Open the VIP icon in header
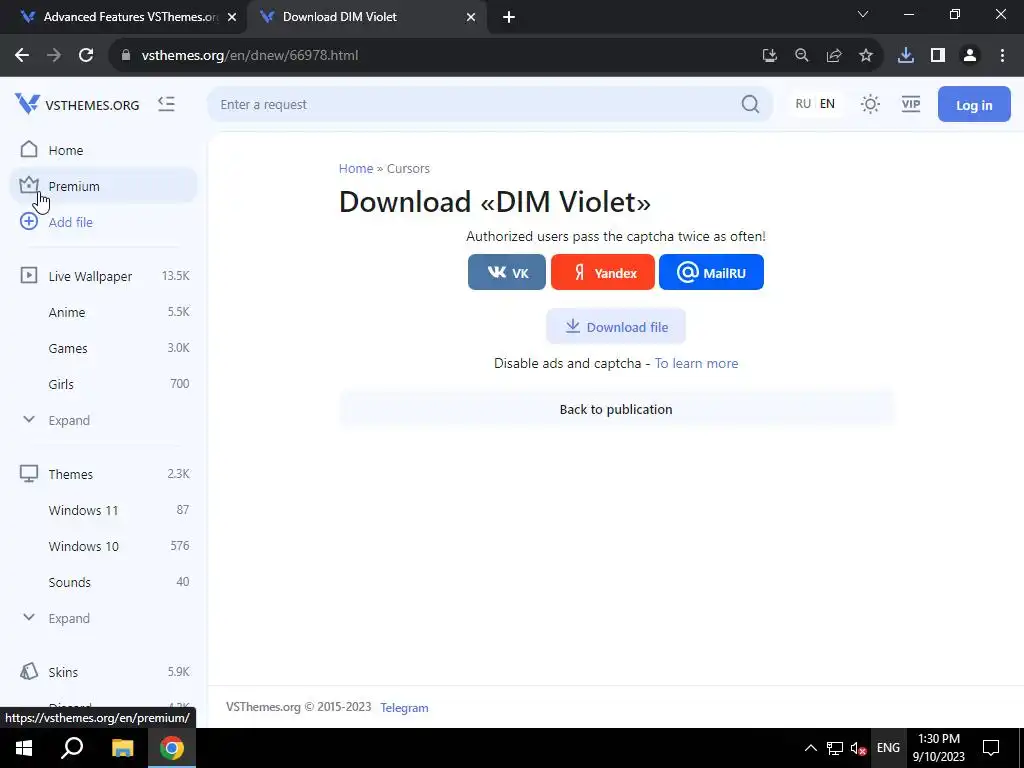Screen dimensions: 1024x768 (x=910, y=104)
